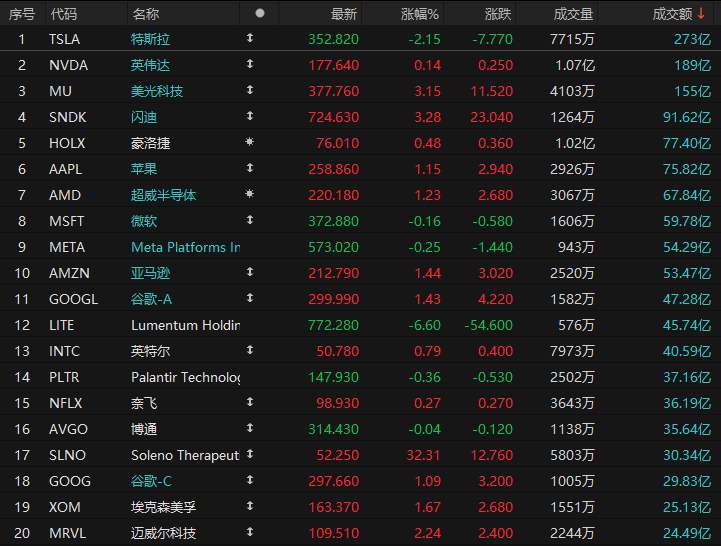The height and width of the screenshot is (546, 721).
Task: Select the SLNO ticker code
Action: (67, 455)
